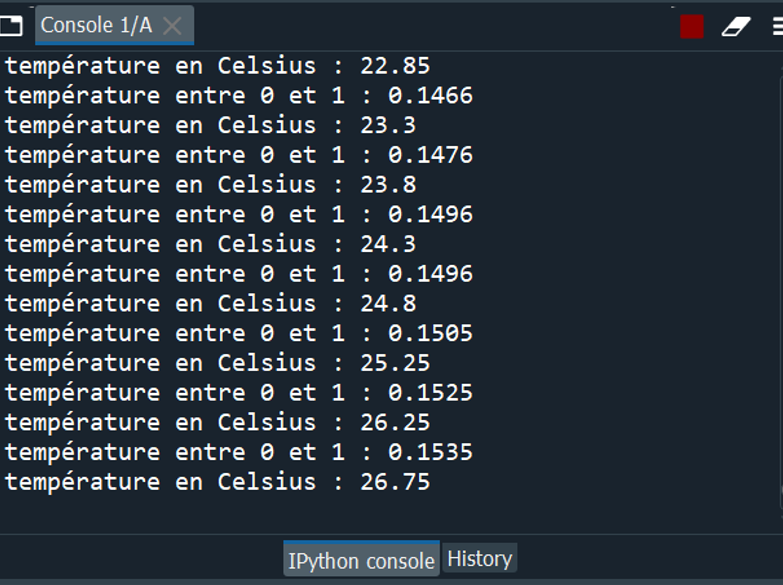Click the output line showing Celsius 23.3
This screenshot has height=585, width=783.
click(x=210, y=125)
